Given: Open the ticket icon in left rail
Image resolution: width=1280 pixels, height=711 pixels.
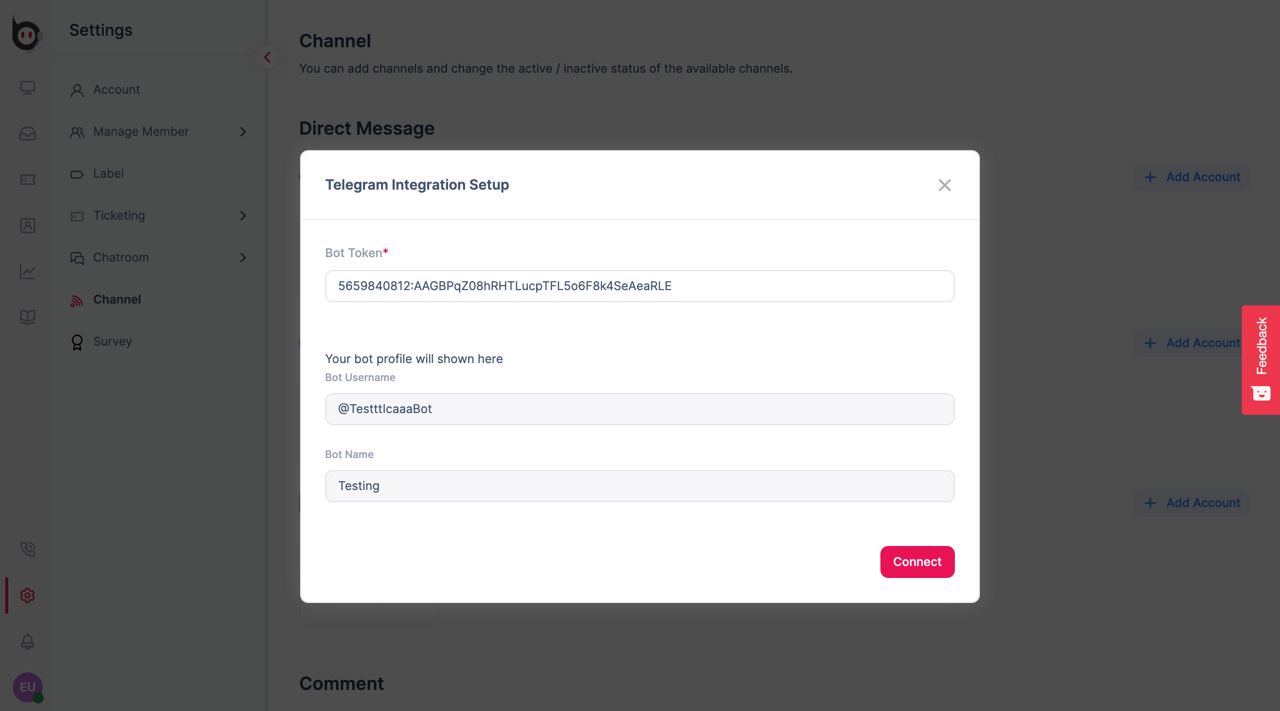Looking at the screenshot, I should [x=28, y=180].
